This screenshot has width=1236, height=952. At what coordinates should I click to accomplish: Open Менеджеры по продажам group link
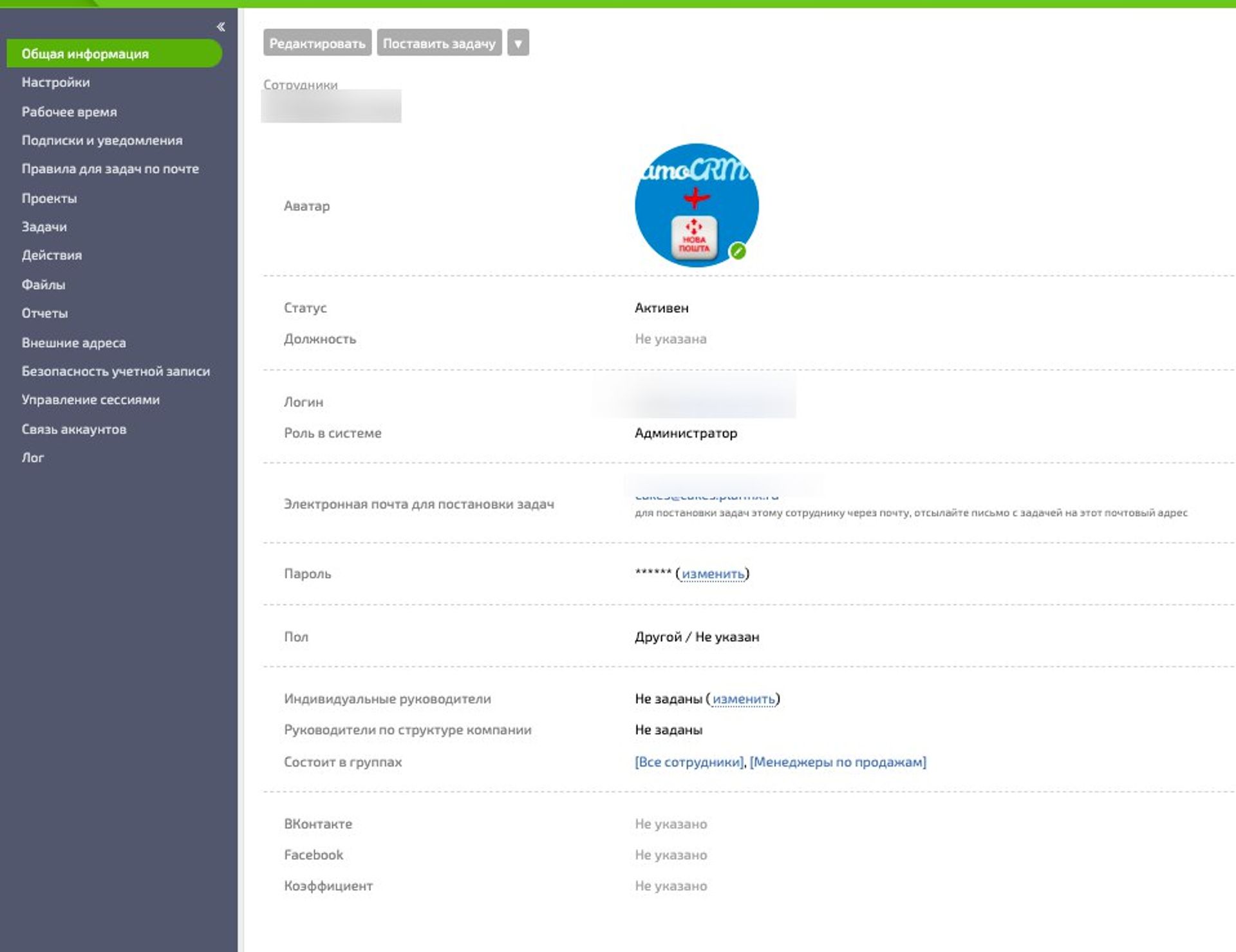coord(838,762)
